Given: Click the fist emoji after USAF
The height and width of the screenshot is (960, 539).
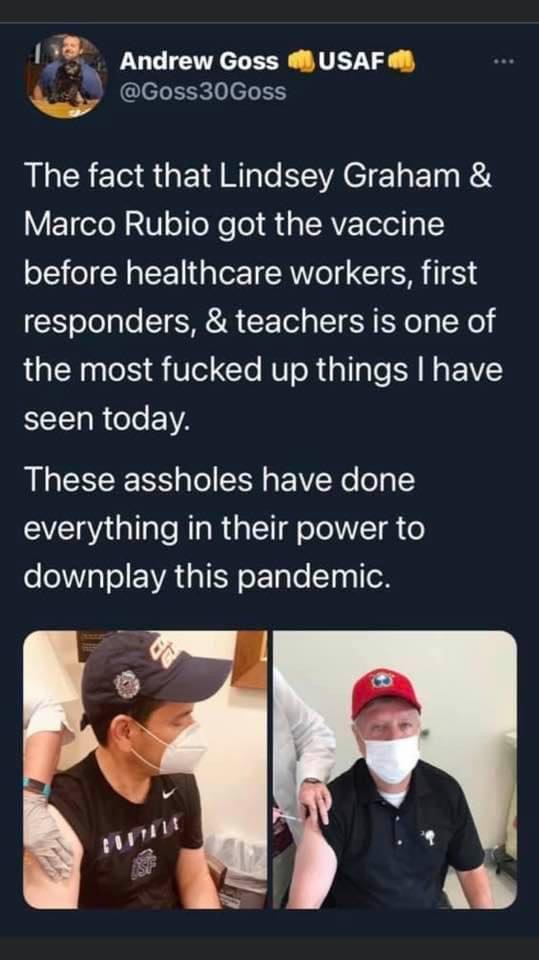Looking at the screenshot, I should pyautogui.click(x=402, y=61).
